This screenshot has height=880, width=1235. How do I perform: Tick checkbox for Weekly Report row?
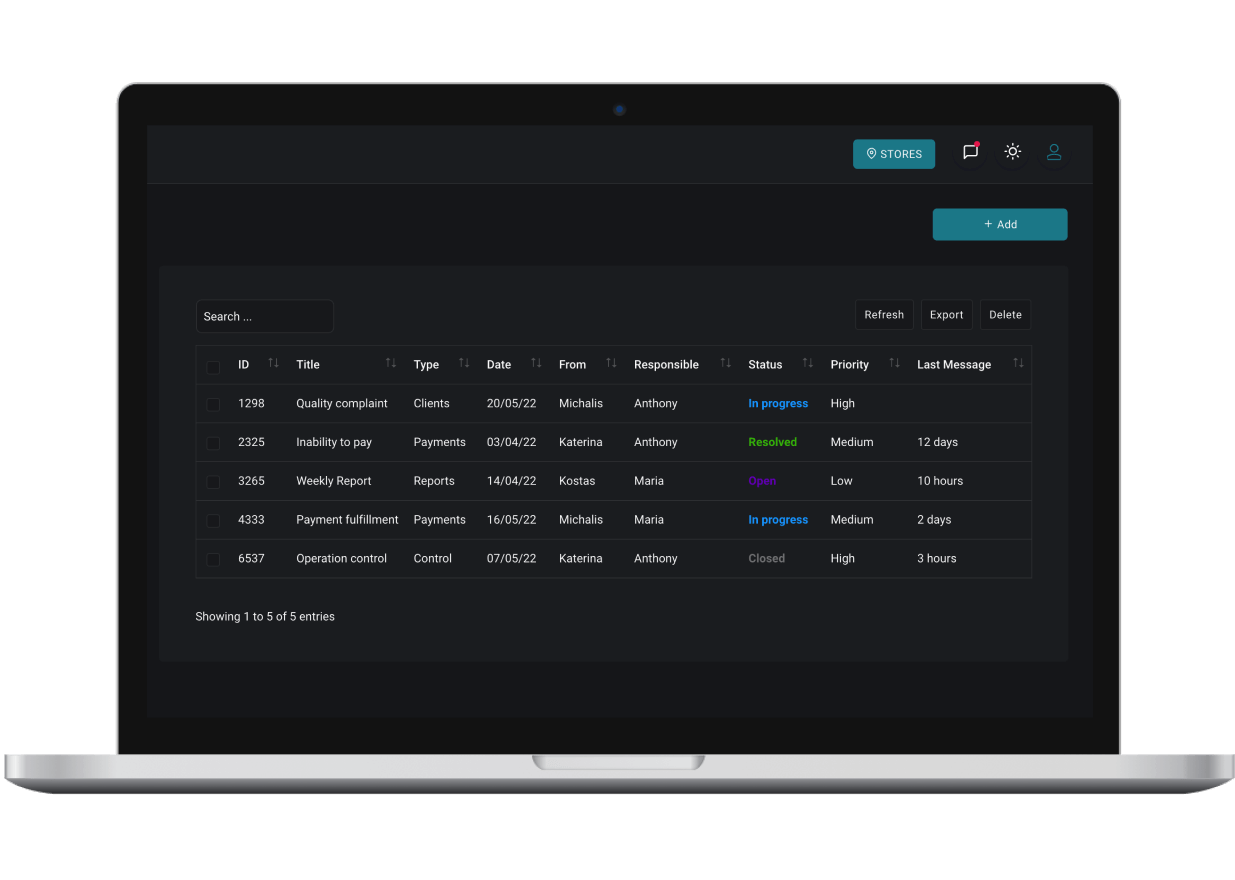(x=213, y=482)
